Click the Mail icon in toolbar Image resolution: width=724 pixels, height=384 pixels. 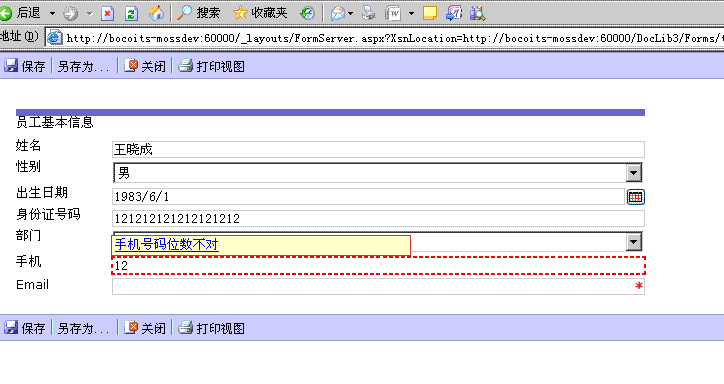[x=338, y=13]
